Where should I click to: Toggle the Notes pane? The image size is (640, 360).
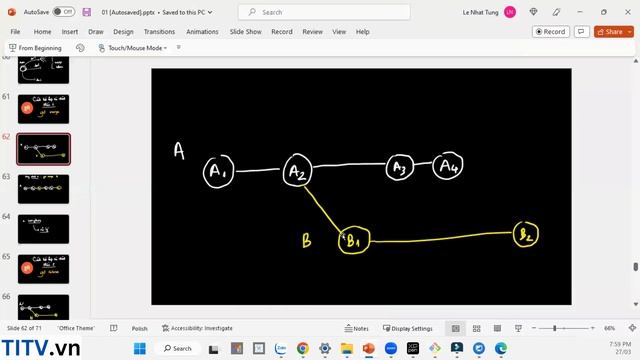pyautogui.click(x=356, y=328)
